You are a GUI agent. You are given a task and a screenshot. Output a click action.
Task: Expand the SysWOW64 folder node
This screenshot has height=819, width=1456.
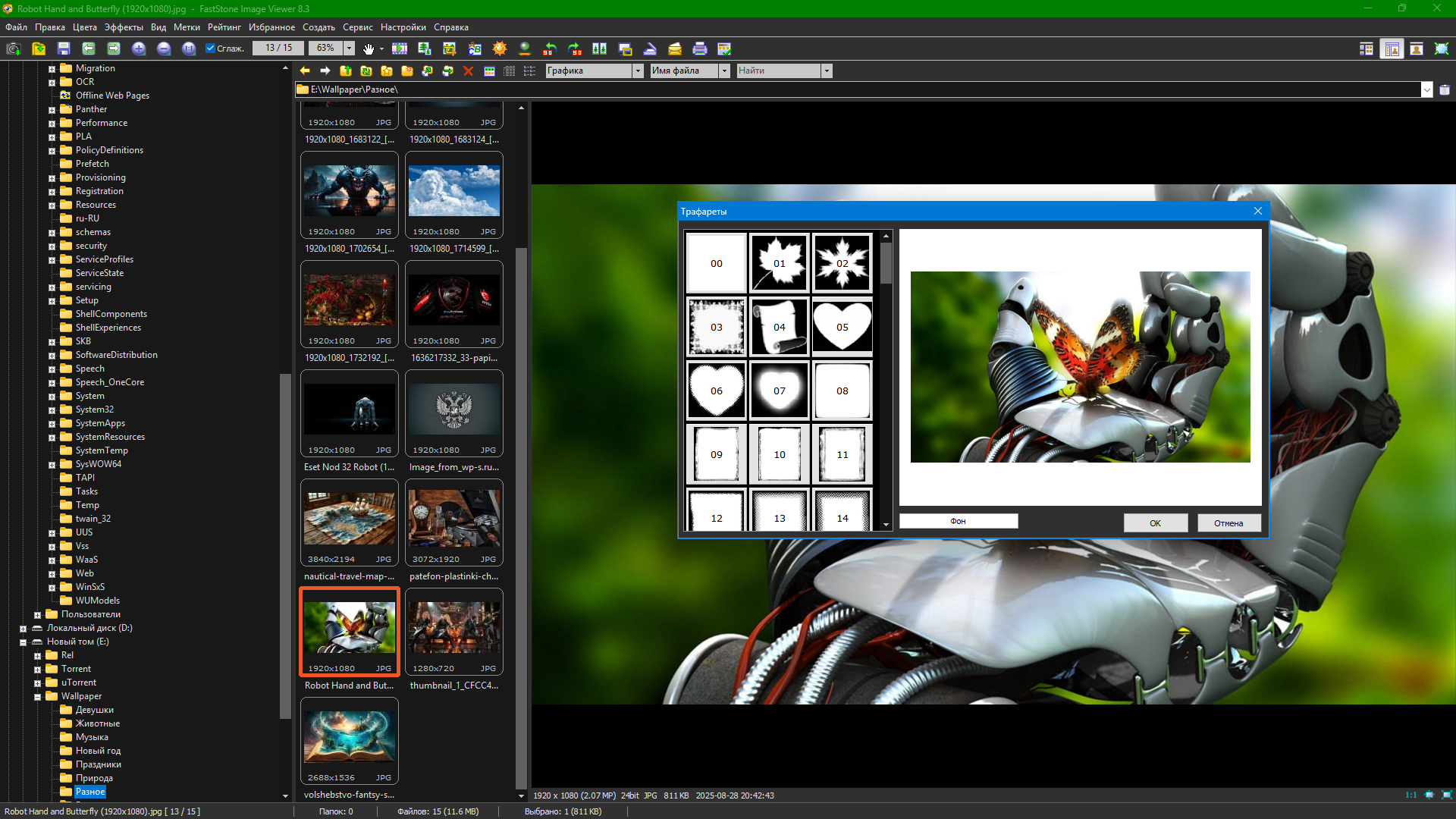52,465
